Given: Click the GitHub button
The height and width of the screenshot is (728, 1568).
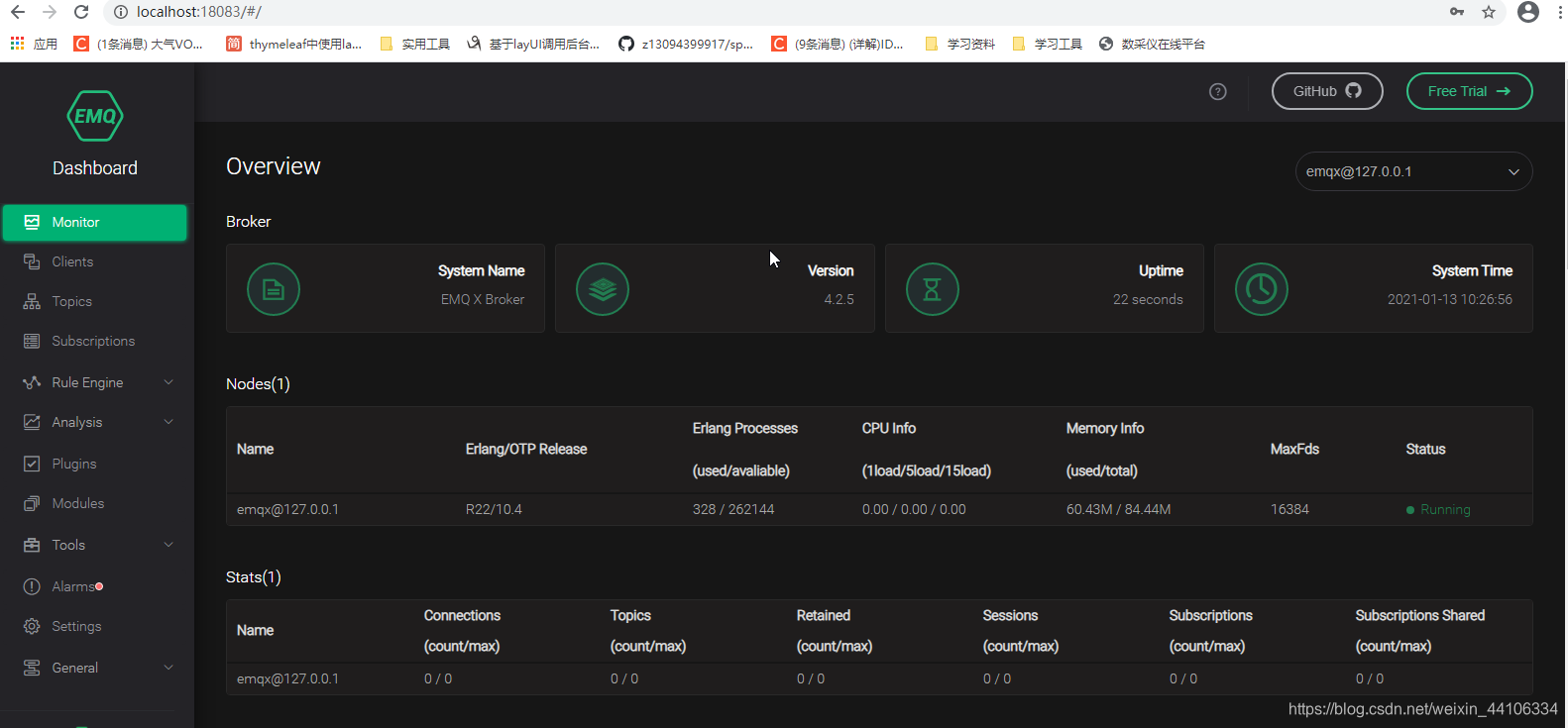Looking at the screenshot, I should [x=1327, y=91].
